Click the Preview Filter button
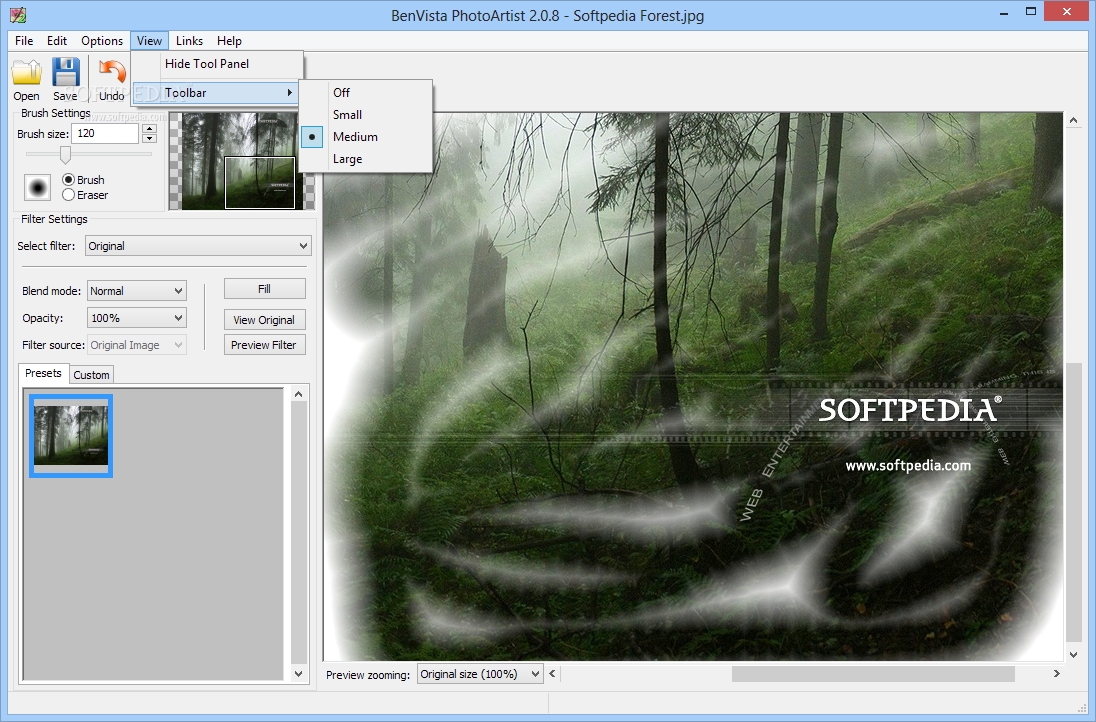Screen dimensions: 1096x722 tap(264, 345)
